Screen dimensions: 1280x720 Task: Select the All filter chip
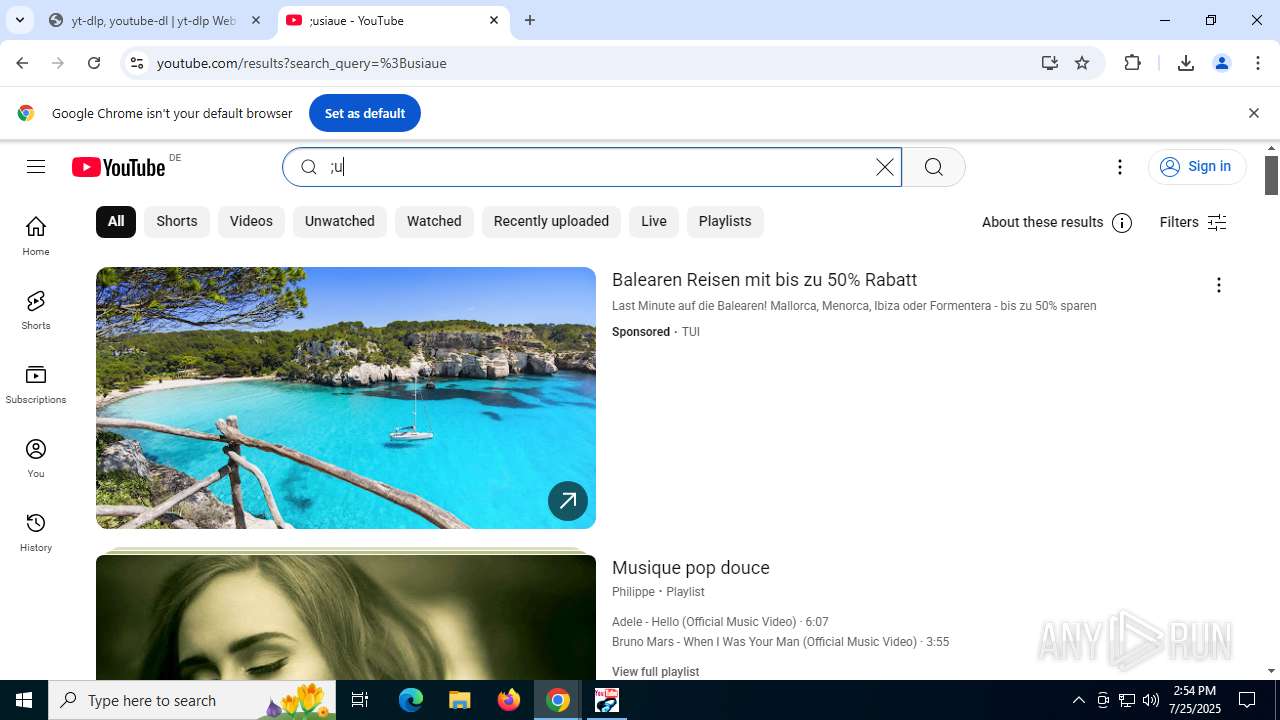click(116, 222)
